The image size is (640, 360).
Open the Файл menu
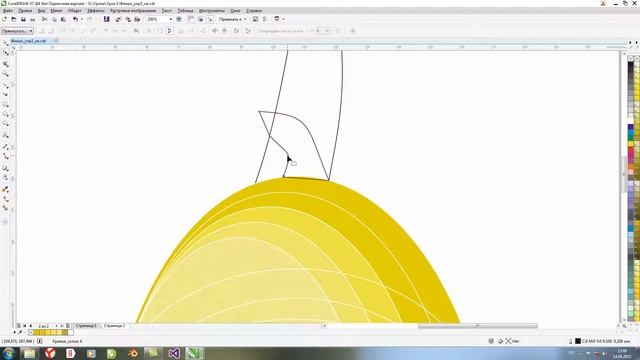coord(7,11)
